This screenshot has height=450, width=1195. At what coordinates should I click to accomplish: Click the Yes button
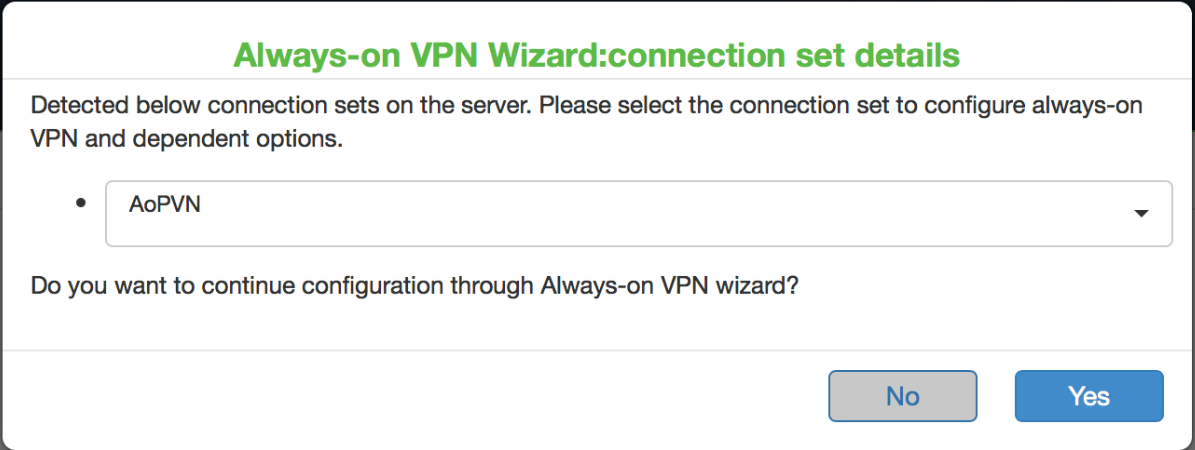coord(1089,396)
